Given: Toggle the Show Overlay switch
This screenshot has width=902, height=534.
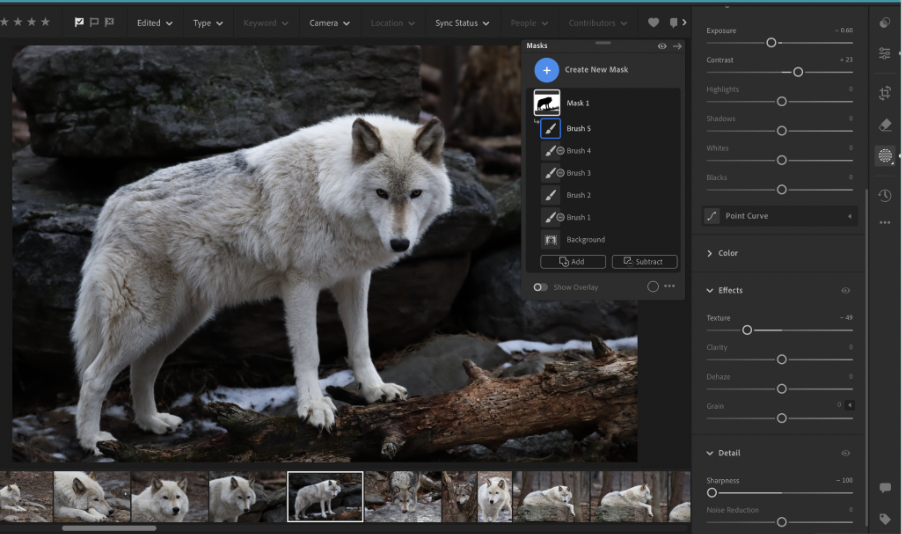Looking at the screenshot, I should point(540,287).
